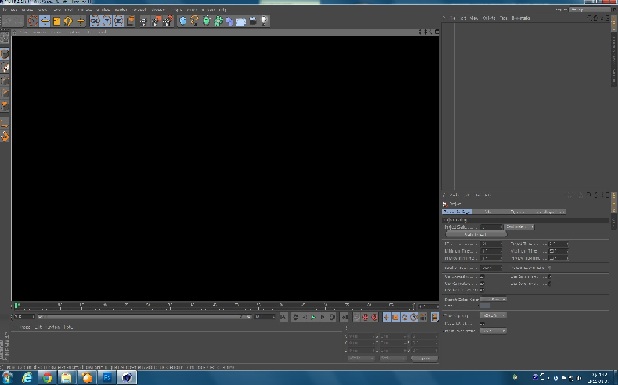
Task: Open the File menu in main menu bar
Action: tap(5, 10)
